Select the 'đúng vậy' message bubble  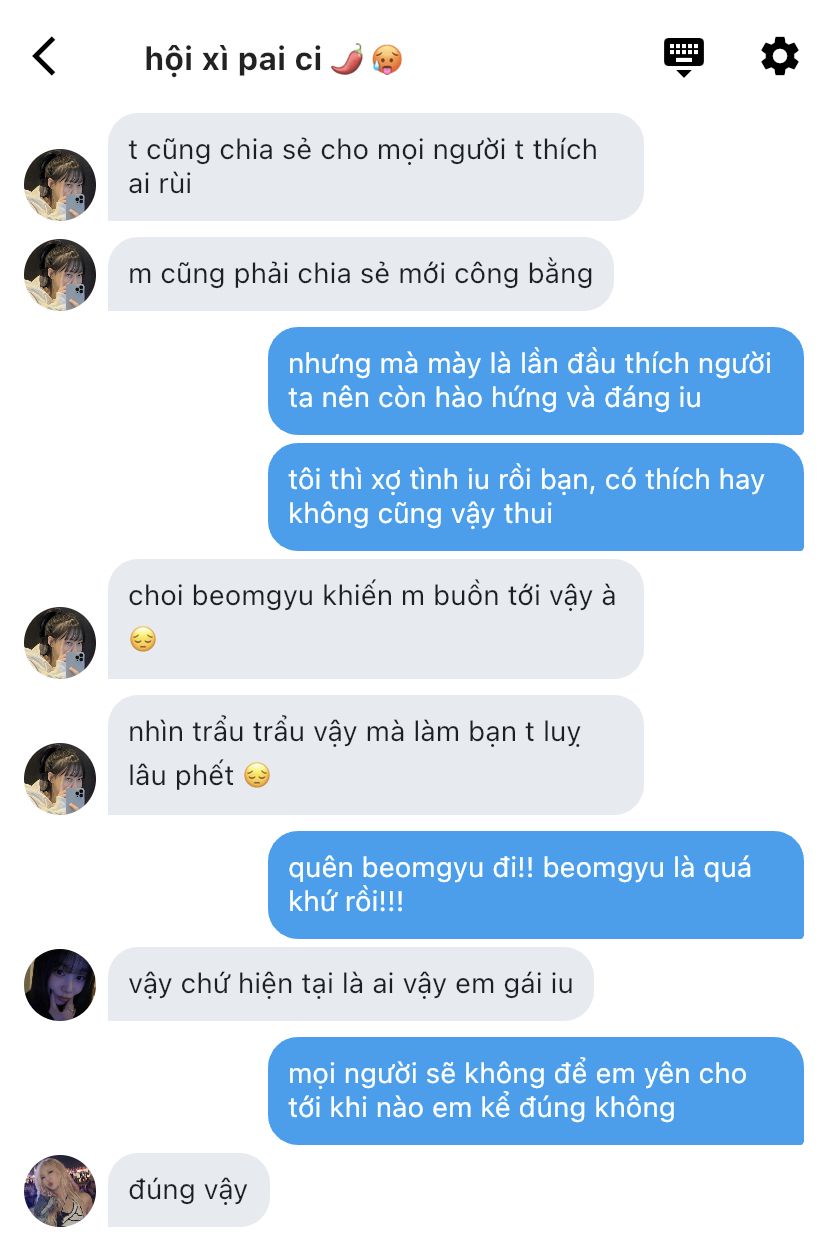188,1190
